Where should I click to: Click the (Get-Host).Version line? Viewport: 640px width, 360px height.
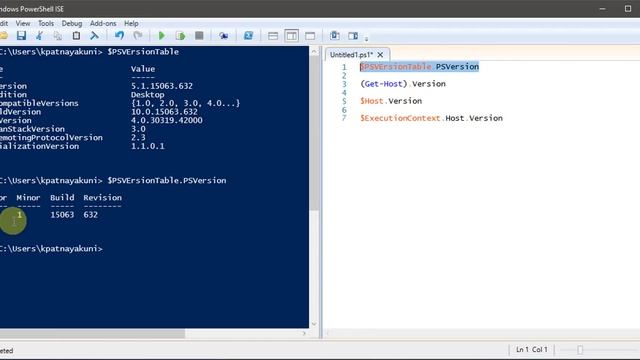tap(403, 84)
